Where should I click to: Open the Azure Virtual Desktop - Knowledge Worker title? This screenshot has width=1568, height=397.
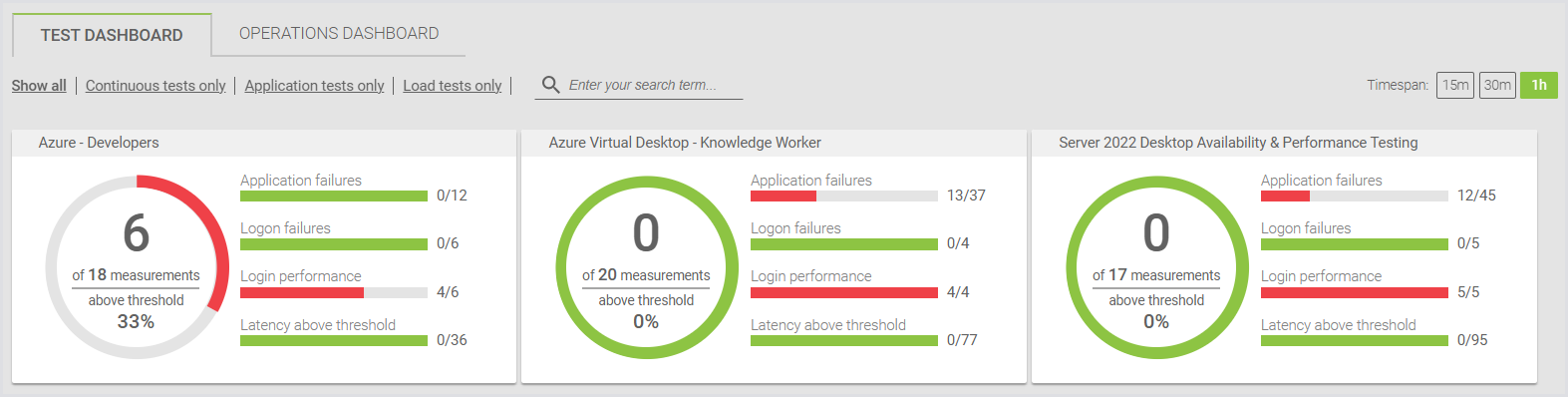685,143
